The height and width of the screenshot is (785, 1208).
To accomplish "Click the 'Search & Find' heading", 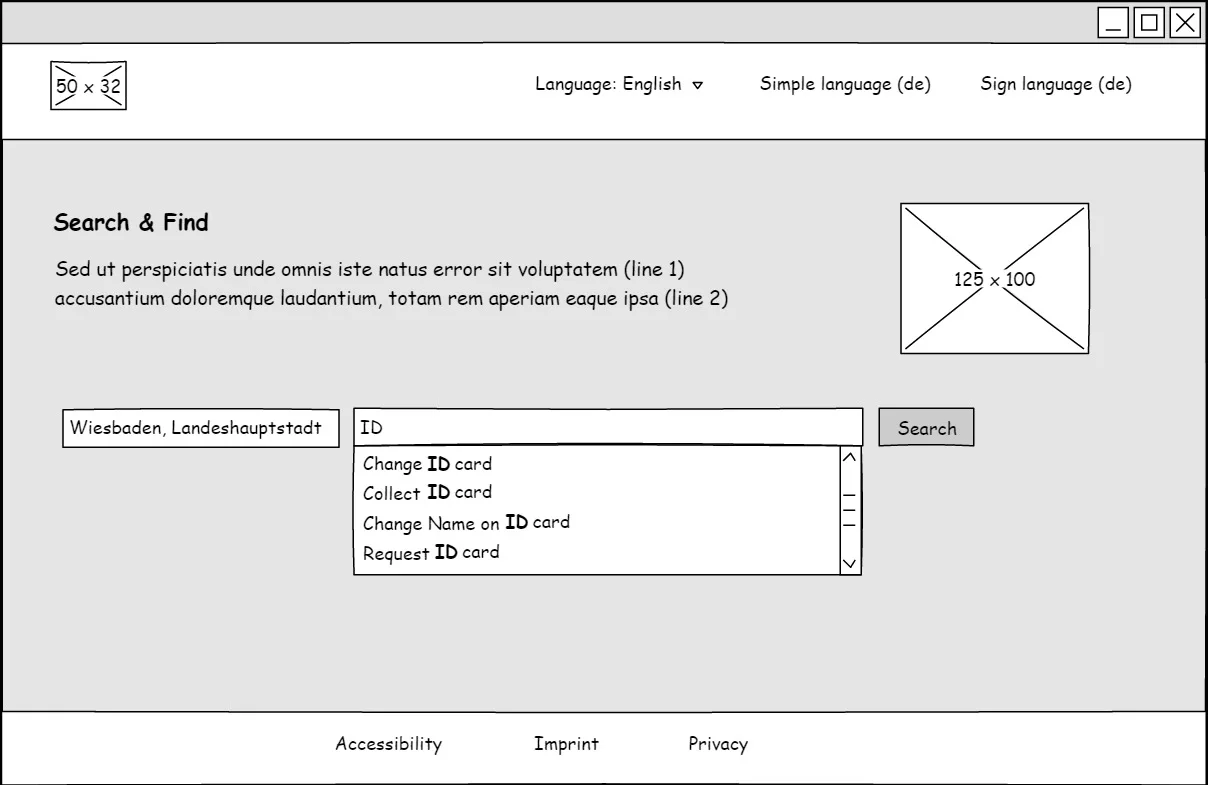I will pyautogui.click(x=131, y=223).
